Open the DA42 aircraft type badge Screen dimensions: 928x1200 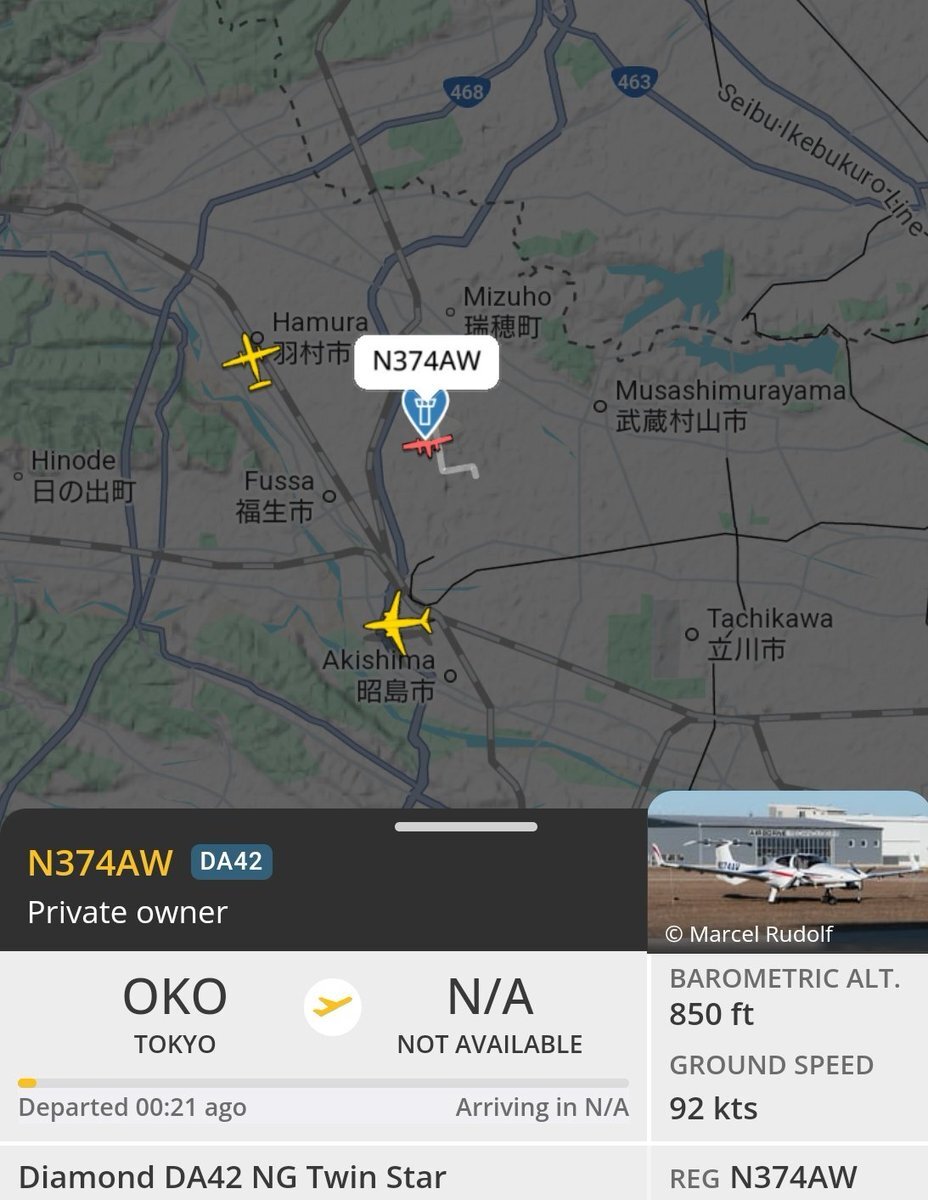coord(231,862)
